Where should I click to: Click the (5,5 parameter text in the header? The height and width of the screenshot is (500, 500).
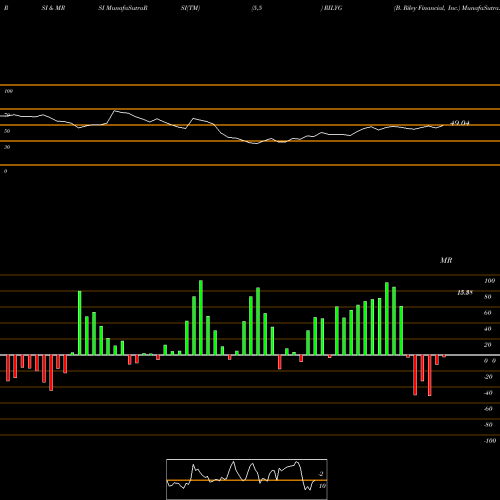pyautogui.click(x=257, y=8)
